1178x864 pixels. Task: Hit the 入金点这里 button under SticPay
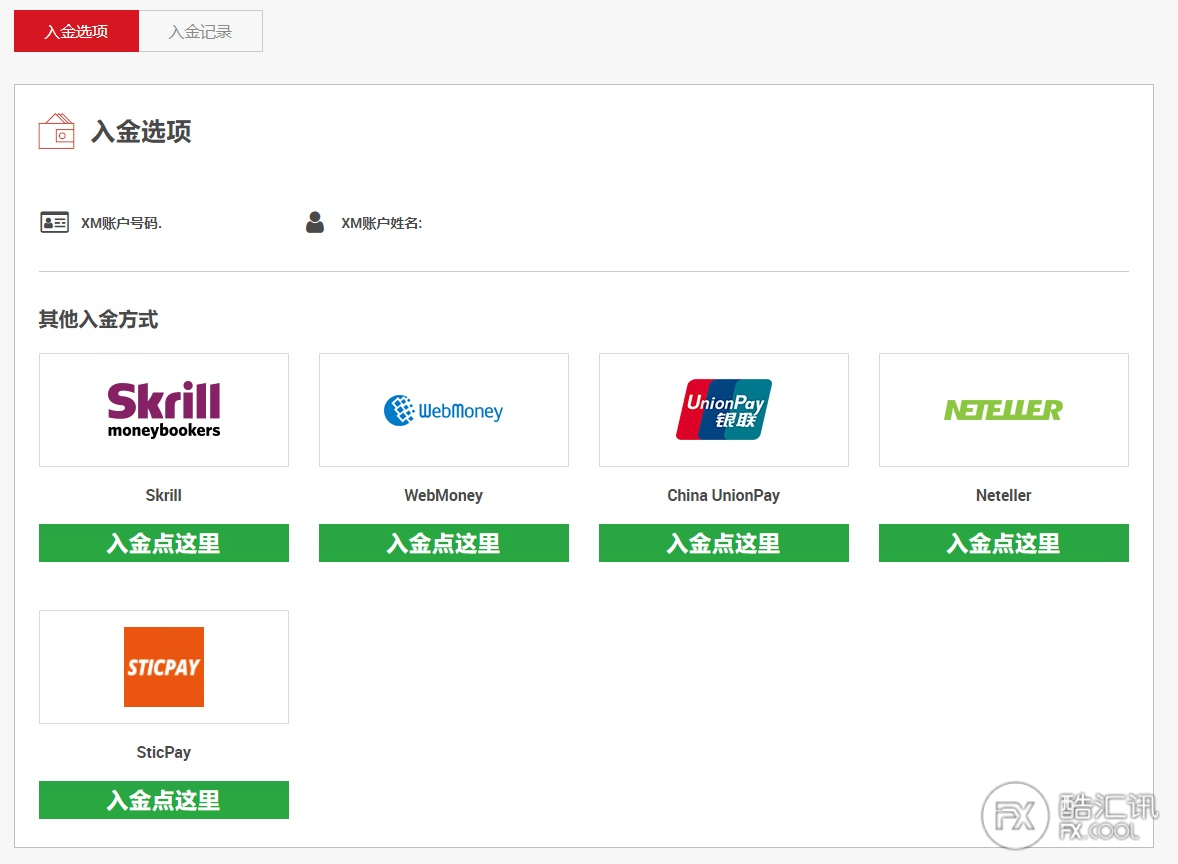164,800
